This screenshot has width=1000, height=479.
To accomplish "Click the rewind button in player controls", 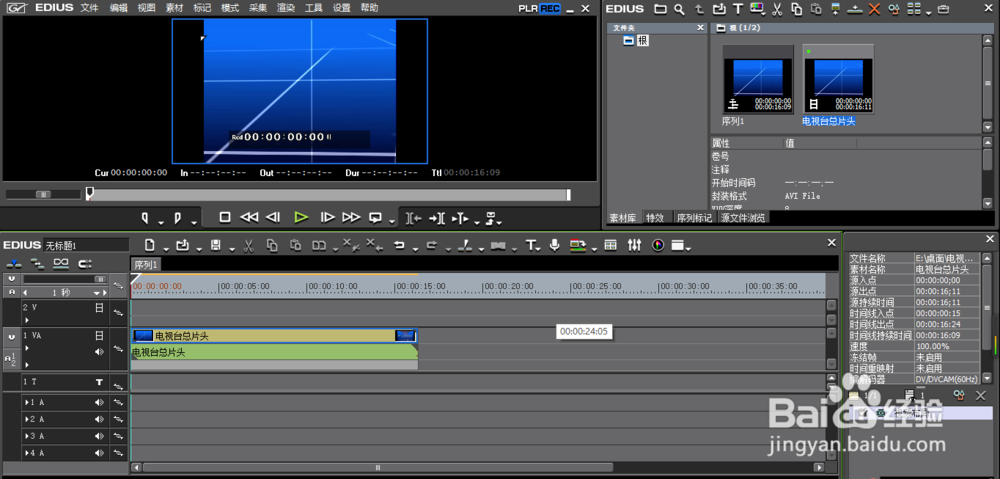I will click(x=249, y=217).
